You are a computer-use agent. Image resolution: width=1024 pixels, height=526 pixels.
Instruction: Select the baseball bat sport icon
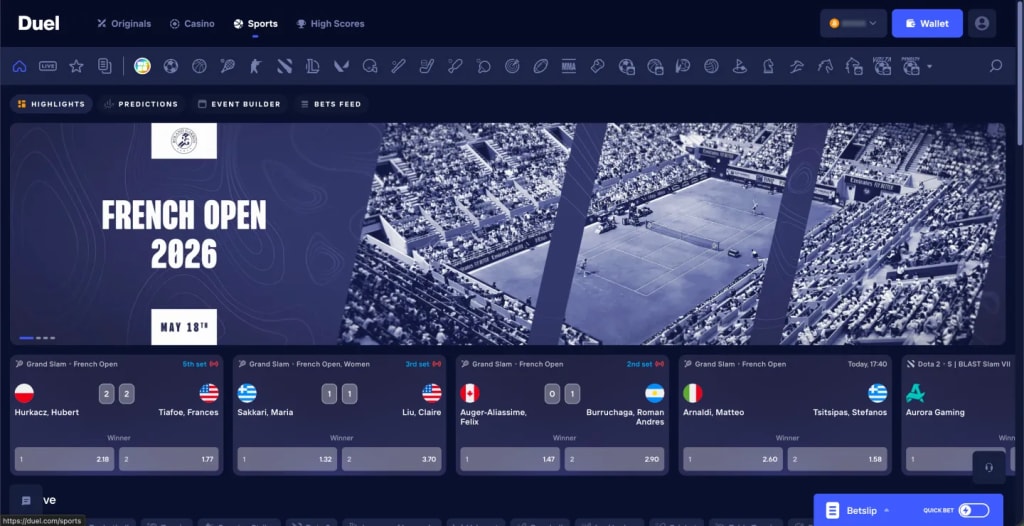398,66
